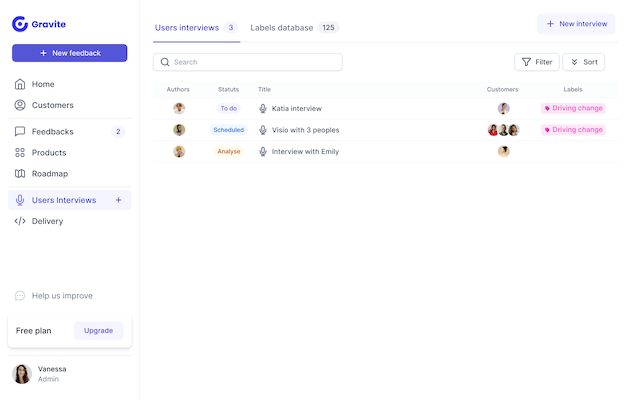
Task: Click author avatar of Interview with Emily
Action: pyautogui.click(x=179, y=152)
